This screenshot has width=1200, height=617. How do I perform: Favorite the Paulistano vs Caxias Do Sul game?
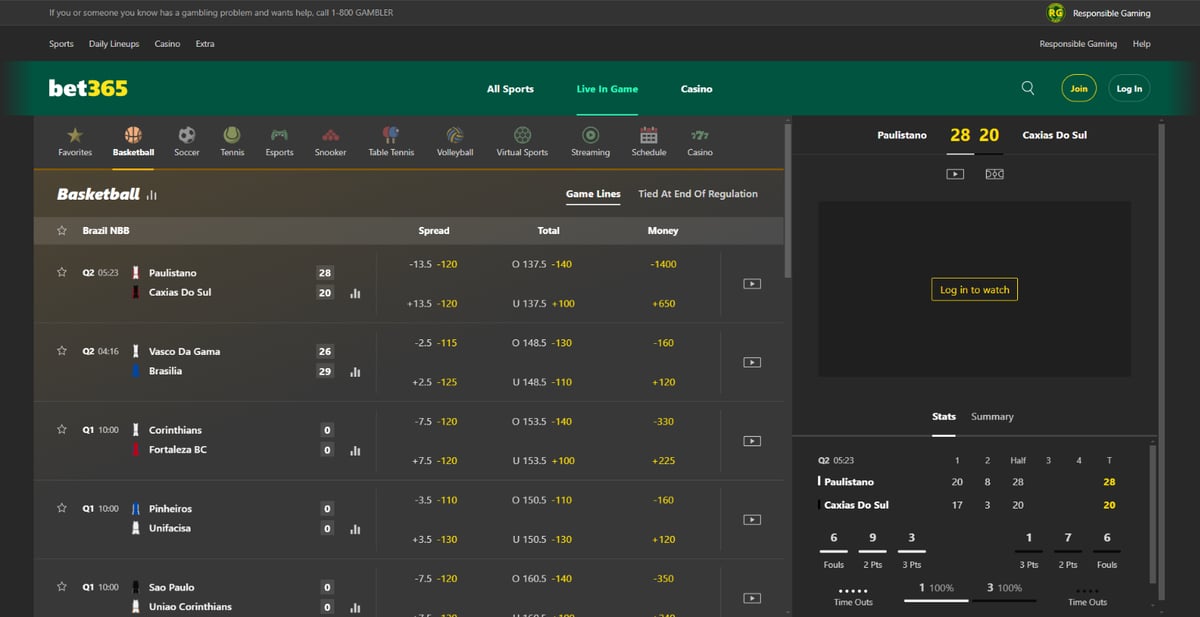tap(62, 272)
